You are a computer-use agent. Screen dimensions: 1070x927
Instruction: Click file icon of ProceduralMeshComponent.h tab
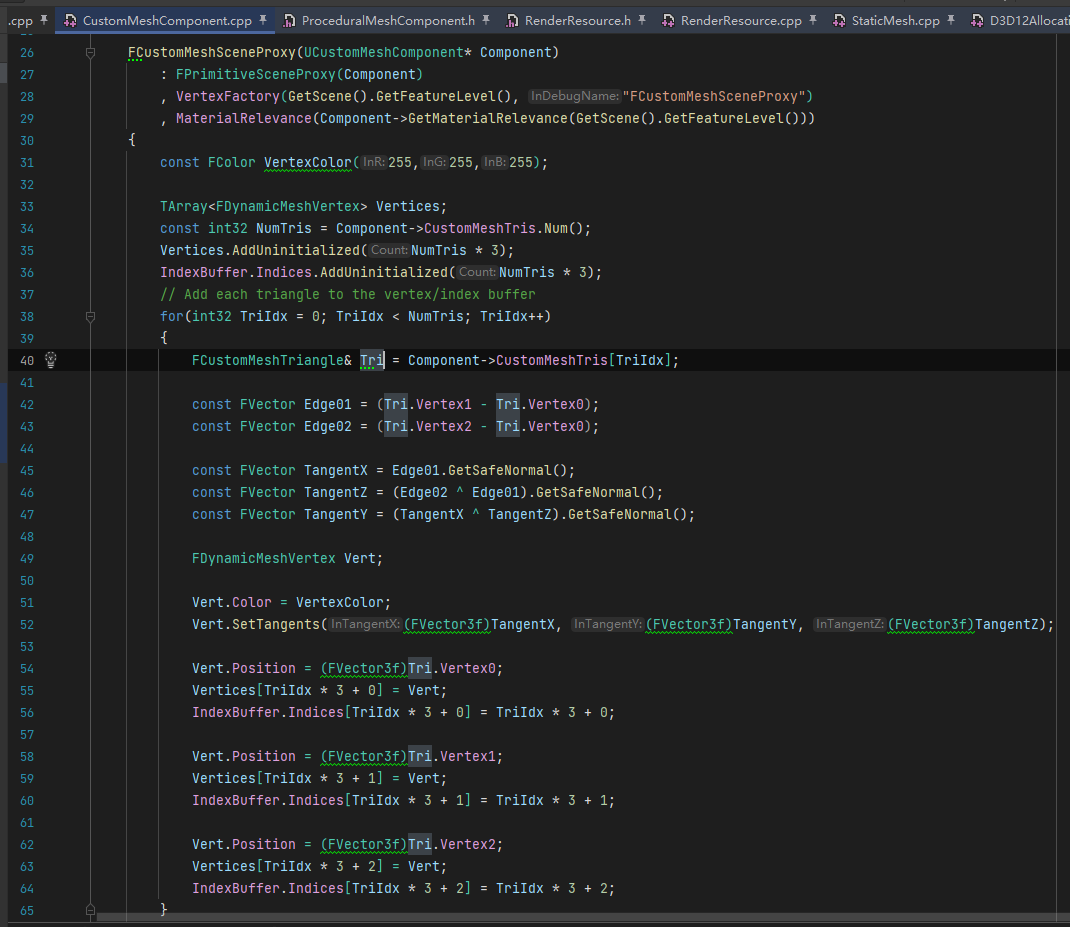coord(289,21)
